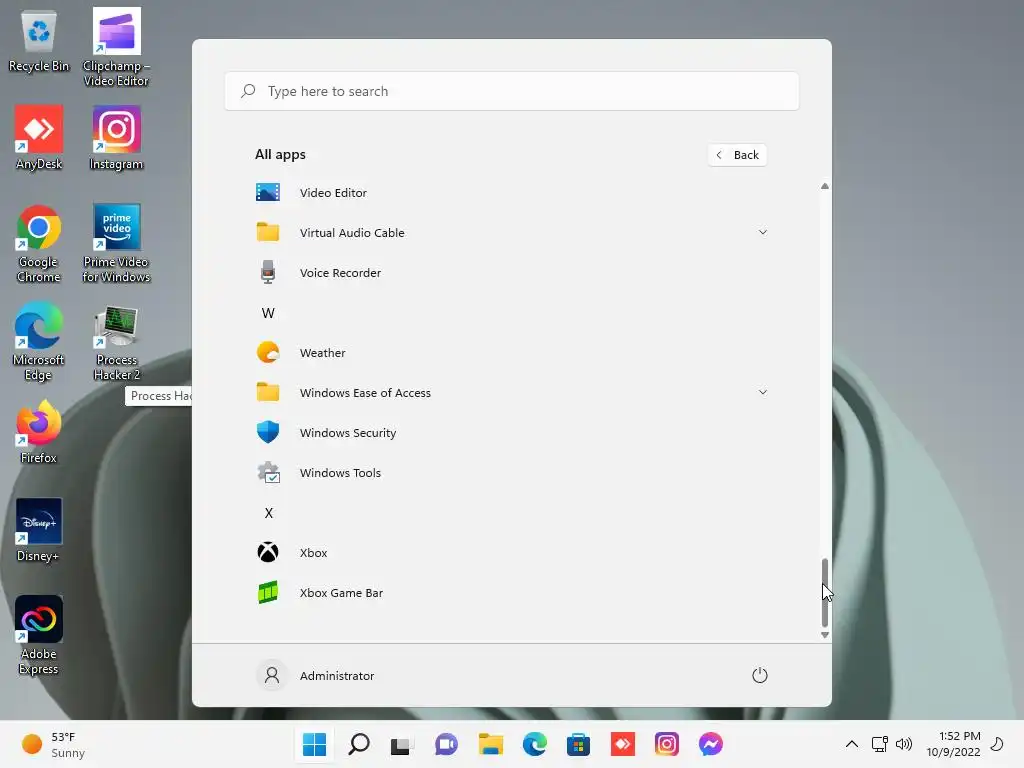Image resolution: width=1024 pixels, height=768 pixels.
Task: Select the Adobe Express desktop shortcut
Action: coord(39,635)
